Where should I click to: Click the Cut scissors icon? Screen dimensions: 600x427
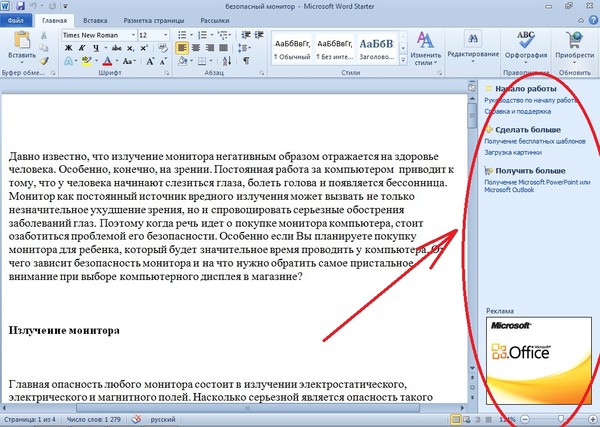click(44, 36)
